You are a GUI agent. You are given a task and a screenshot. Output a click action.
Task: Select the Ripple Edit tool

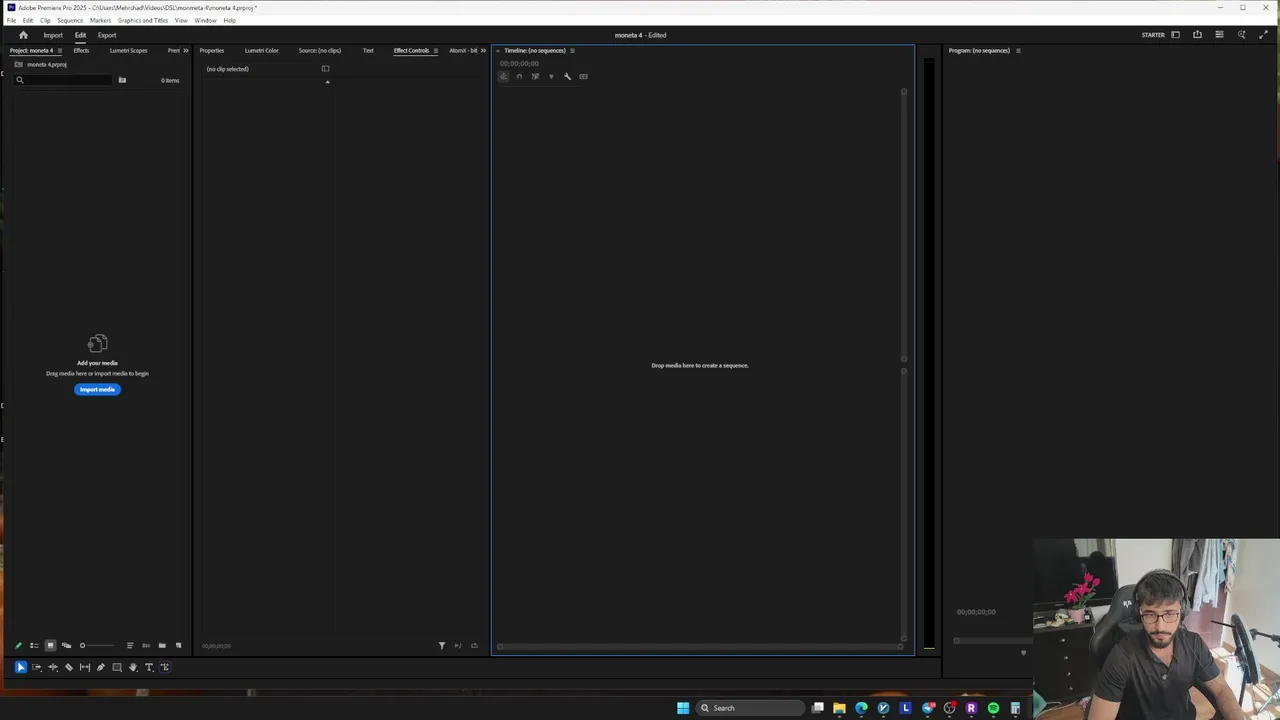[53, 667]
